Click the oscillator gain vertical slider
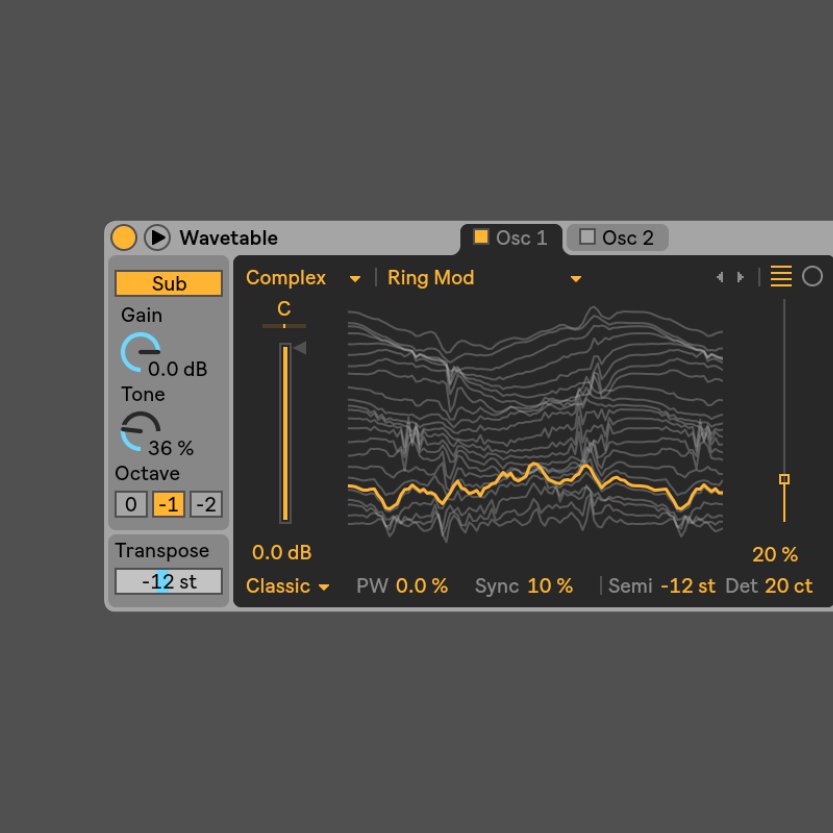This screenshot has height=833, width=833. [285, 433]
